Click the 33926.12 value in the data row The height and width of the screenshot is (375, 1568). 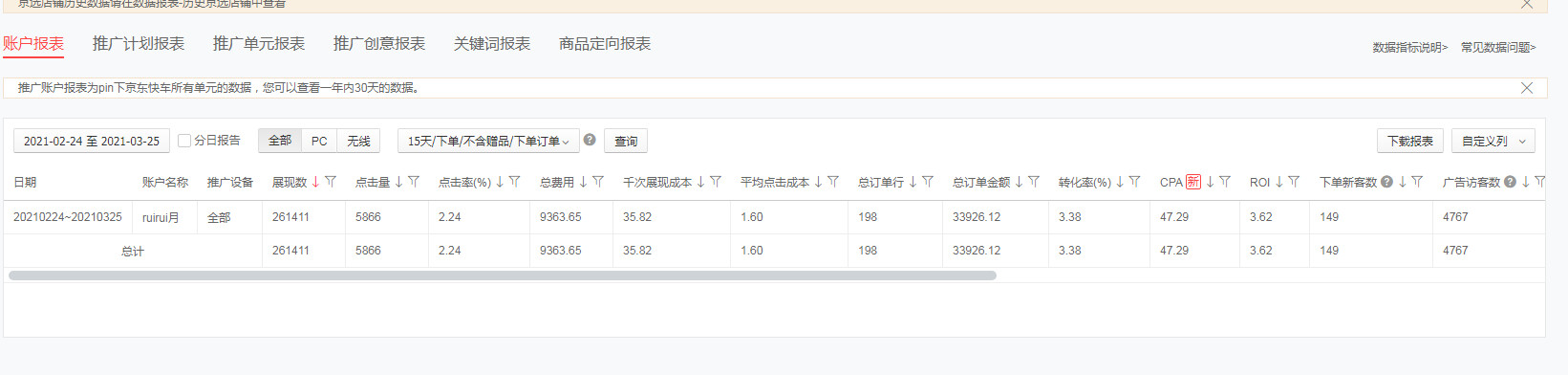pyautogui.click(x=977, y=217)
